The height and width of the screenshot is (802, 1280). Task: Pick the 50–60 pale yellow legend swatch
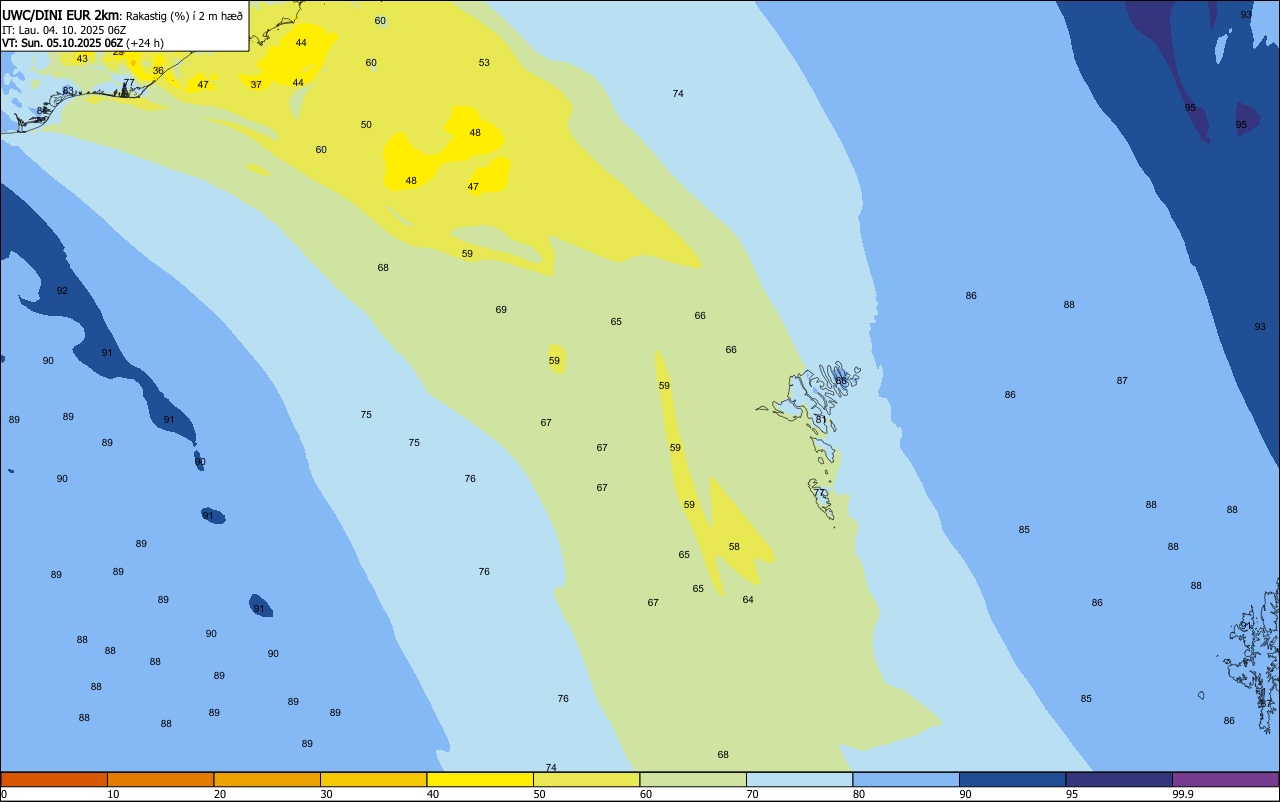tap(586, 779)
